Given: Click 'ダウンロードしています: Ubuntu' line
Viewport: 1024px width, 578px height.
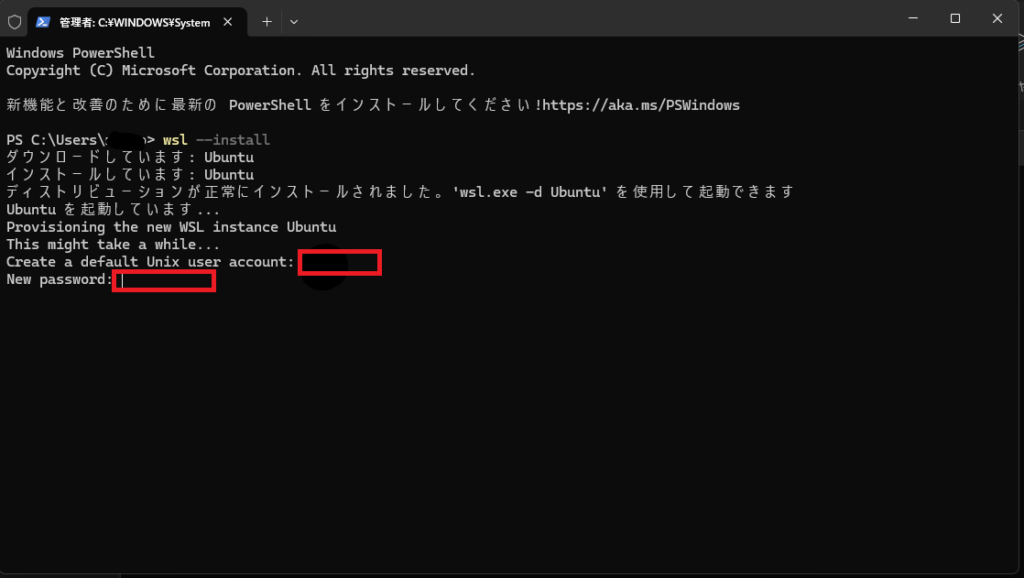Looking at the screenshot, I should [130, 157].
